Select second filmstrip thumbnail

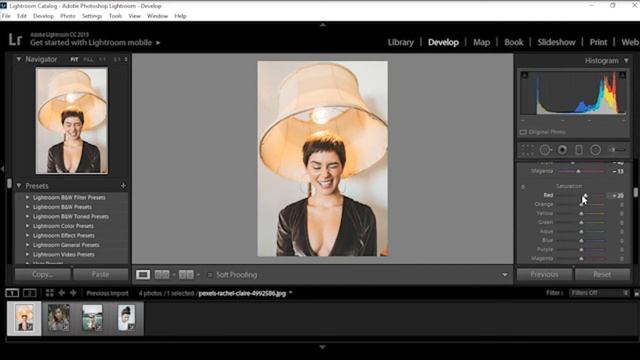pyautogui.click(x=58, y=318)
